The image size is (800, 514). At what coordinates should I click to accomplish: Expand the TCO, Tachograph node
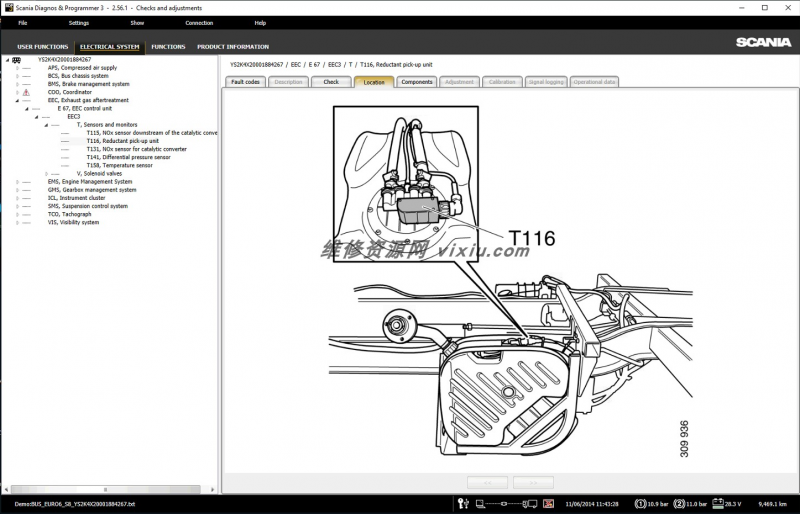tap(17, 214)
